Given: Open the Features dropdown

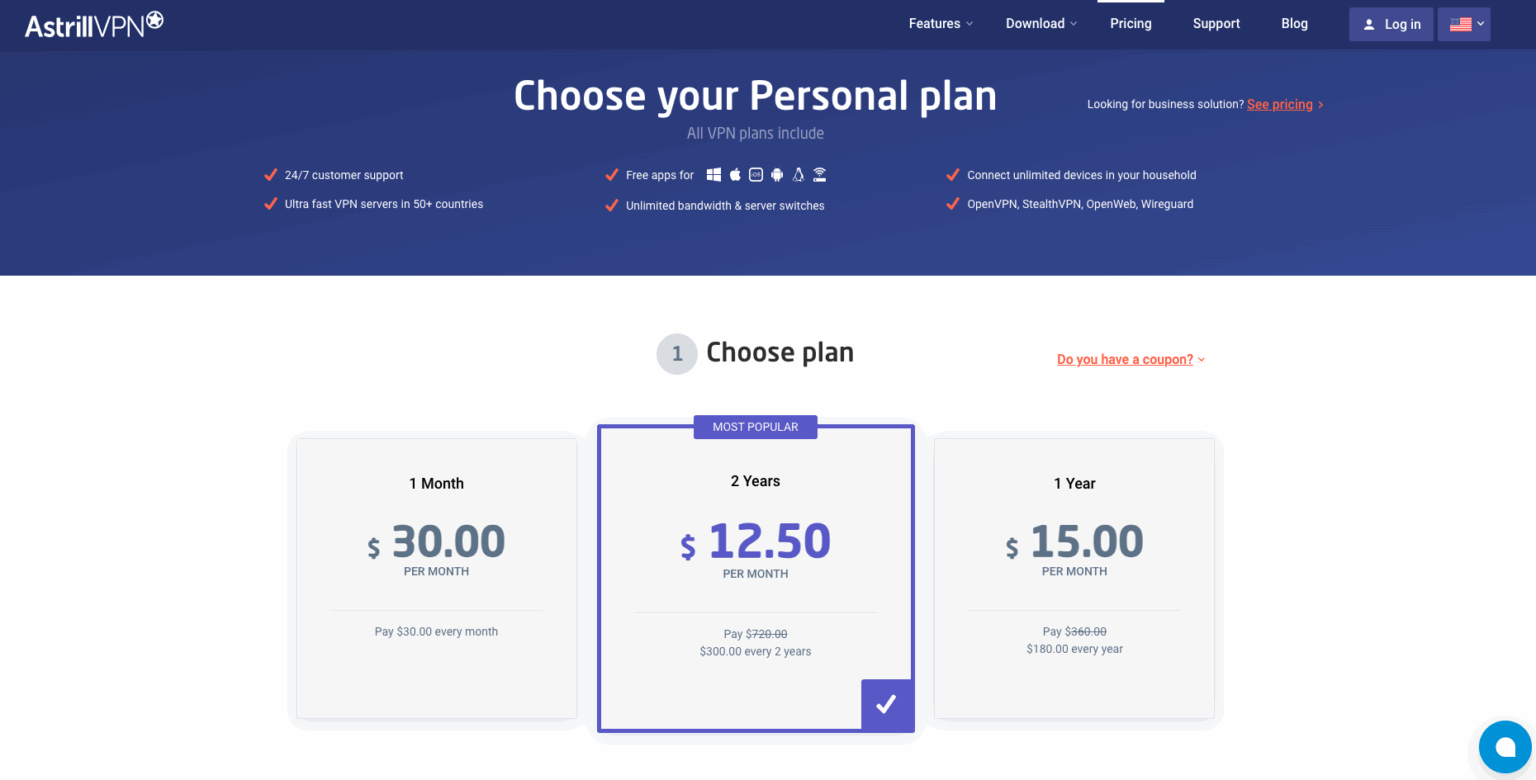Looking at the screenshot, I should (934, 23).
